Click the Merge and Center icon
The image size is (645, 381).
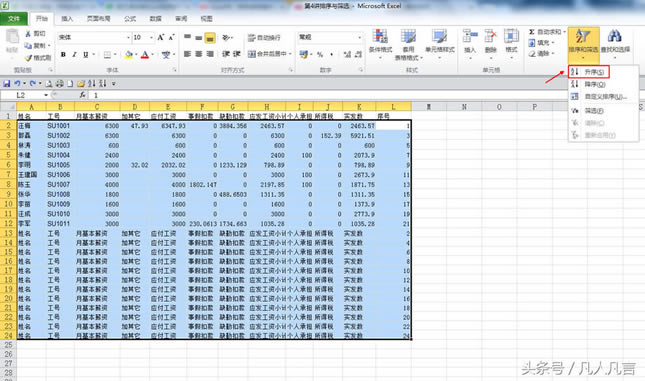(x=251, y=54)
